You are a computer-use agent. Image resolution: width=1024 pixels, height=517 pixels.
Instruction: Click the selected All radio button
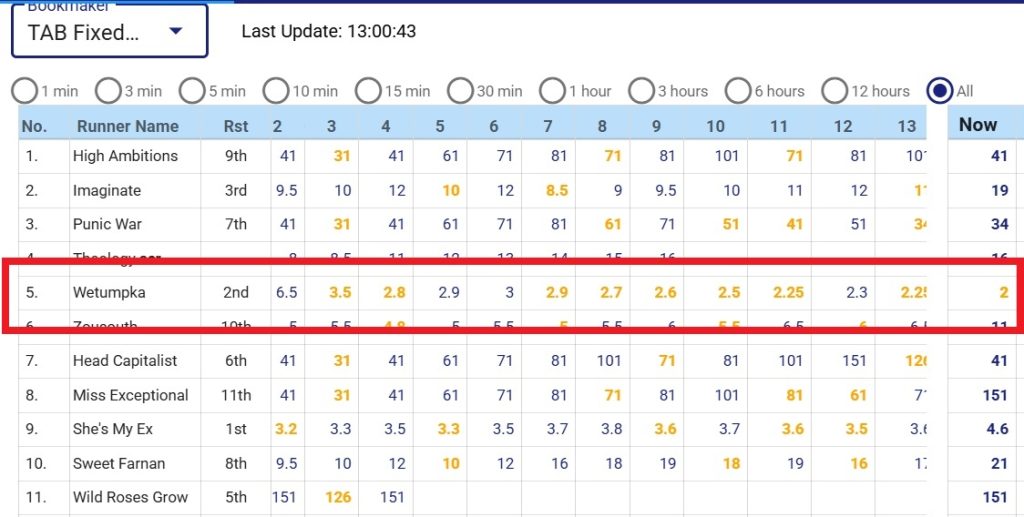[x=940, y=91]
